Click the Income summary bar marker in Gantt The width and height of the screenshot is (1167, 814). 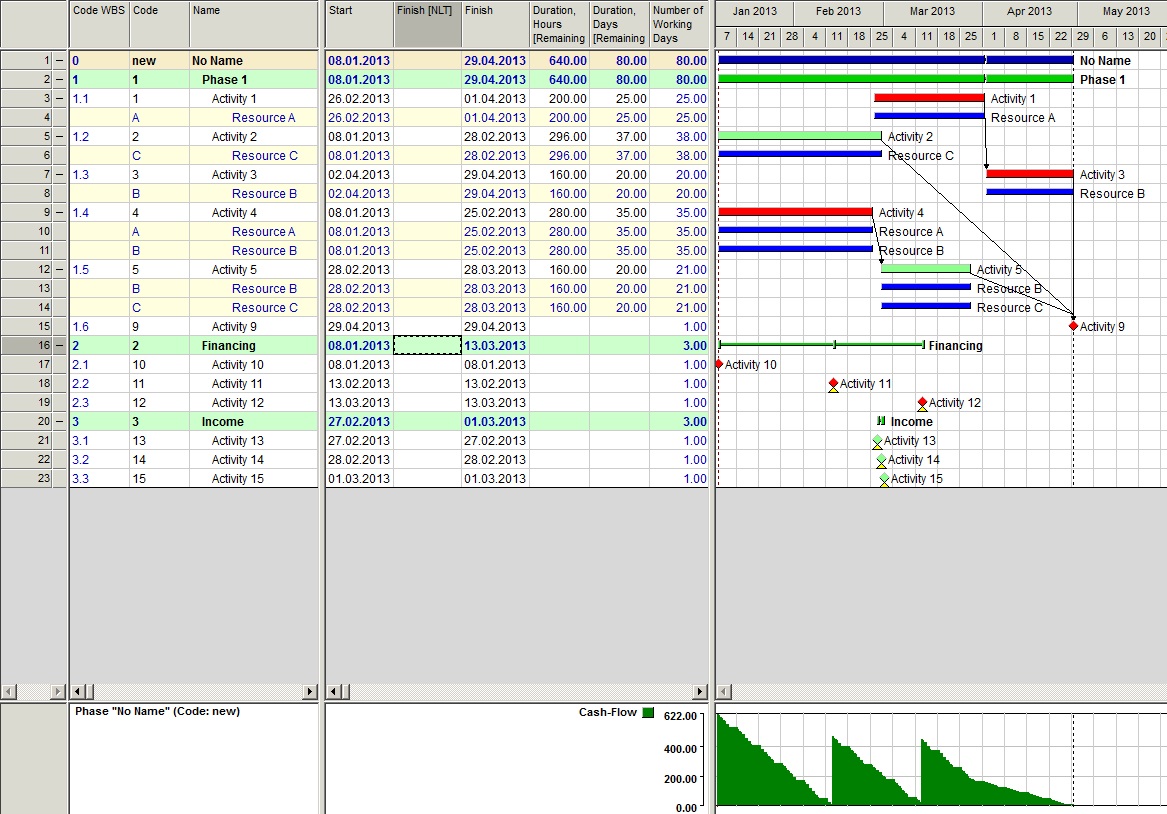881,421
